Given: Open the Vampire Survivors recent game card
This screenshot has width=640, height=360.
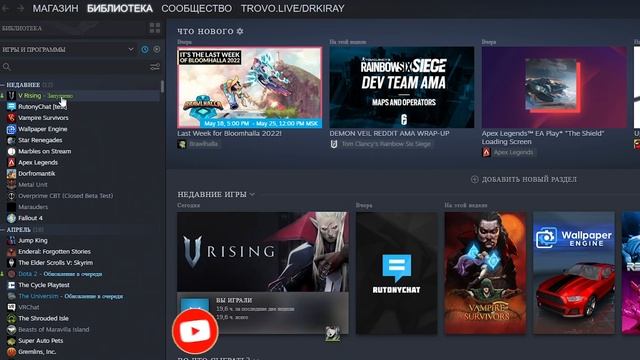Looking at the screenshot, I should pos(485,273).
